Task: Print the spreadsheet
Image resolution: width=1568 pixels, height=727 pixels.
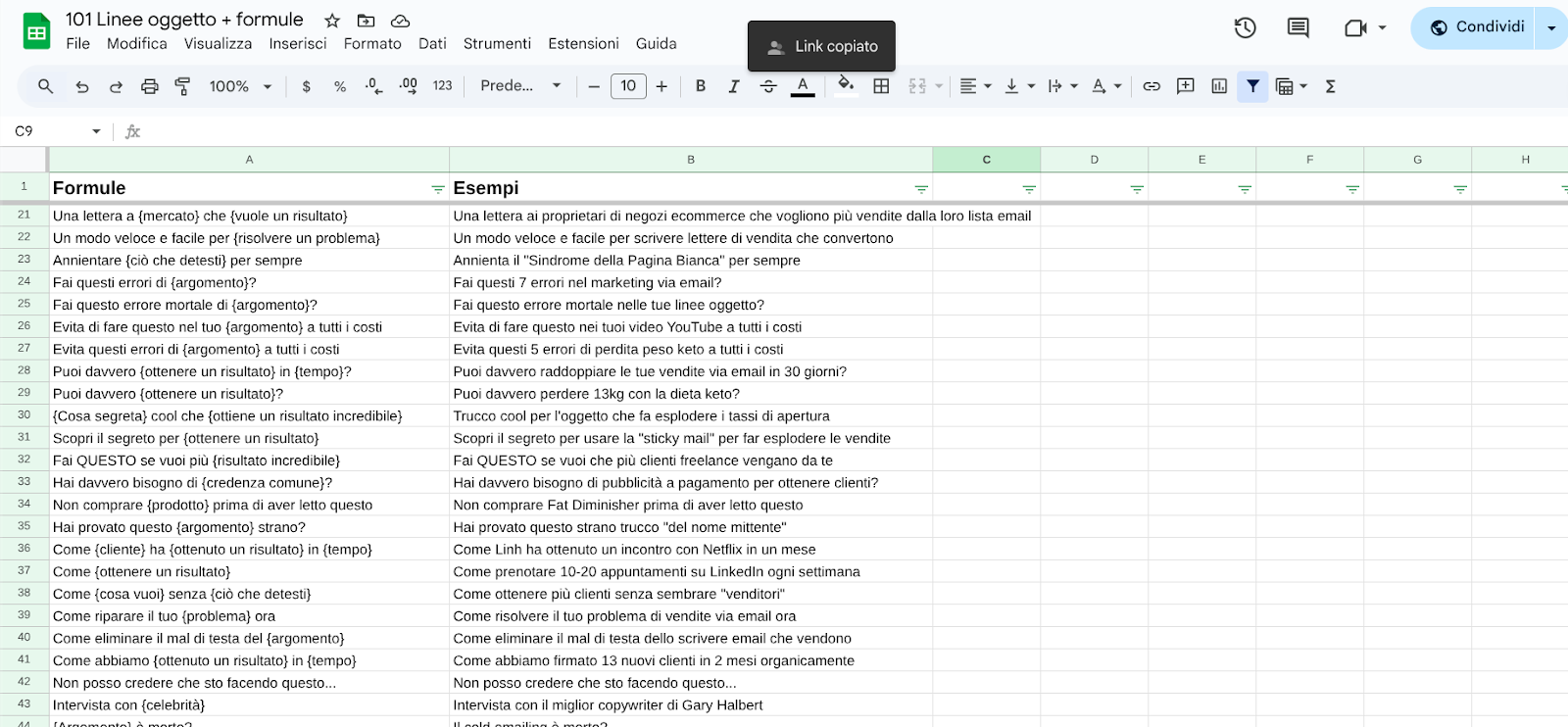Action: 149,86
